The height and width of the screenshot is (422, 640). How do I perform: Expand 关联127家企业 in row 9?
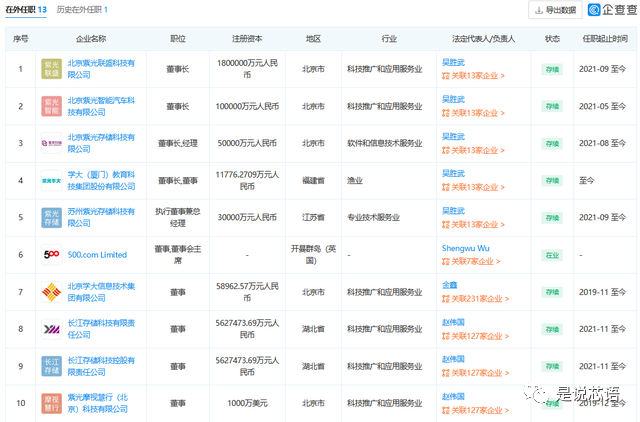(476, 373)
